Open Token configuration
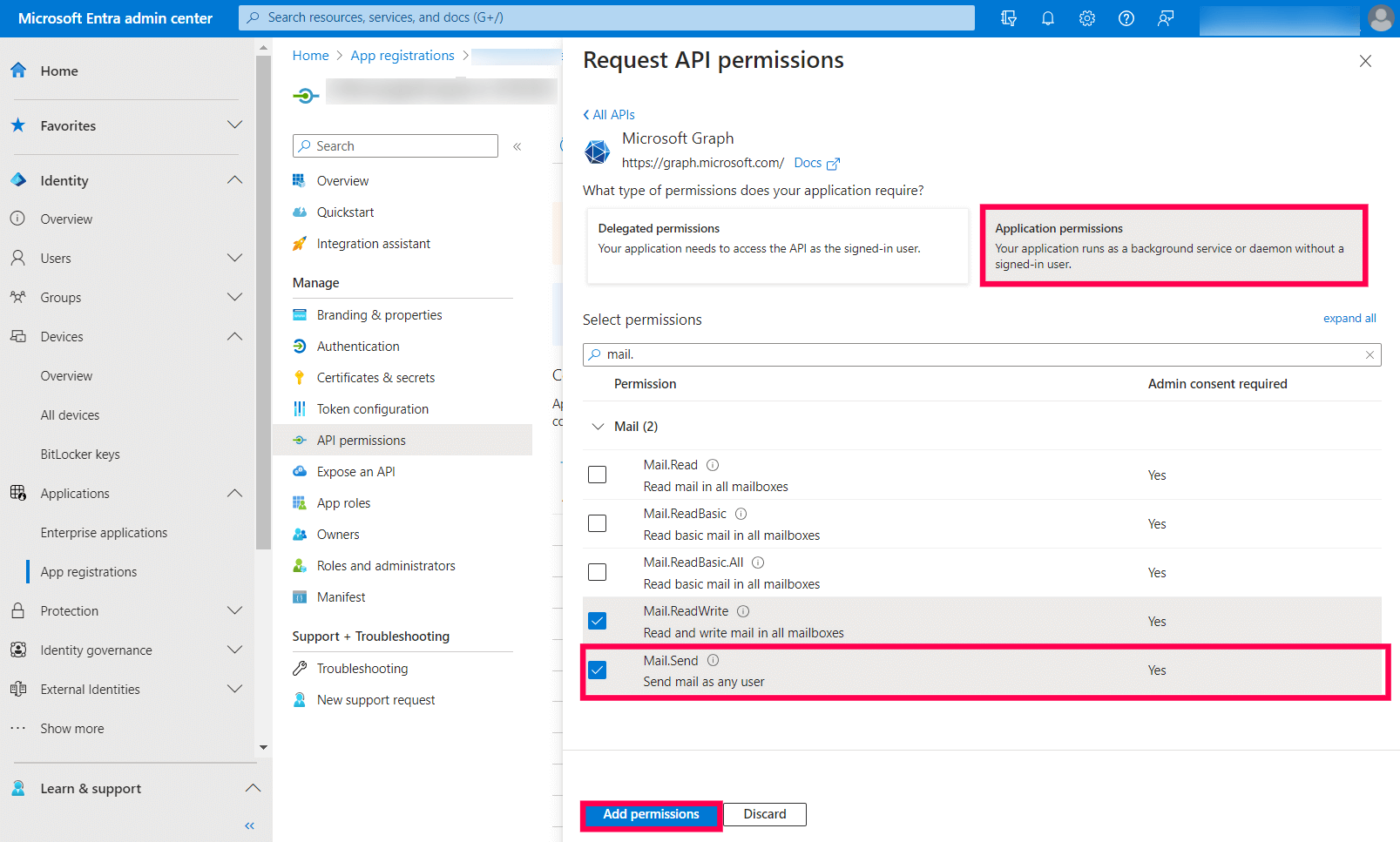This screenshot has height=842, width=1400. point(373,408)
